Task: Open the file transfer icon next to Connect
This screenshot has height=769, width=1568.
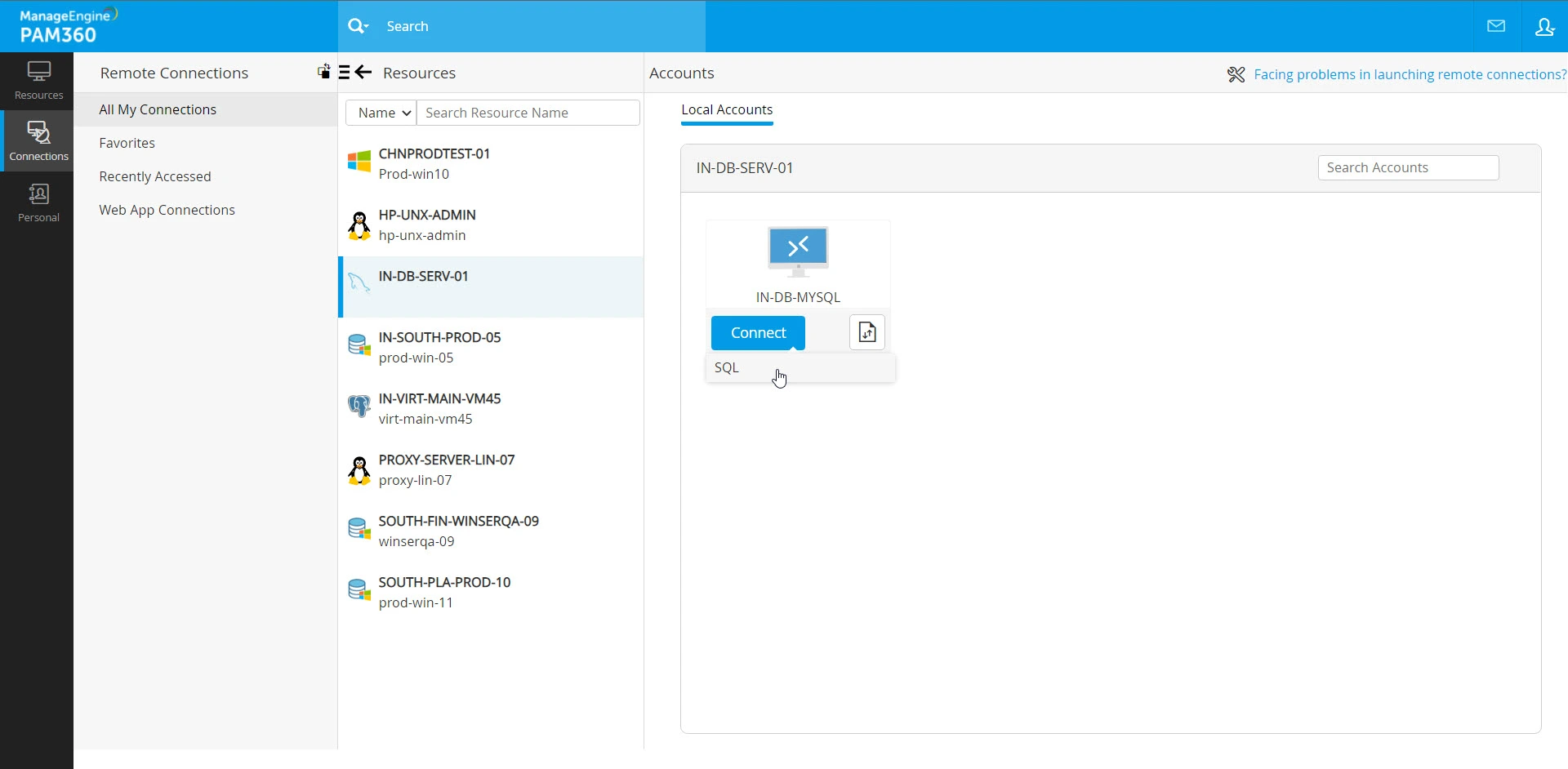Action: point(867,332)
